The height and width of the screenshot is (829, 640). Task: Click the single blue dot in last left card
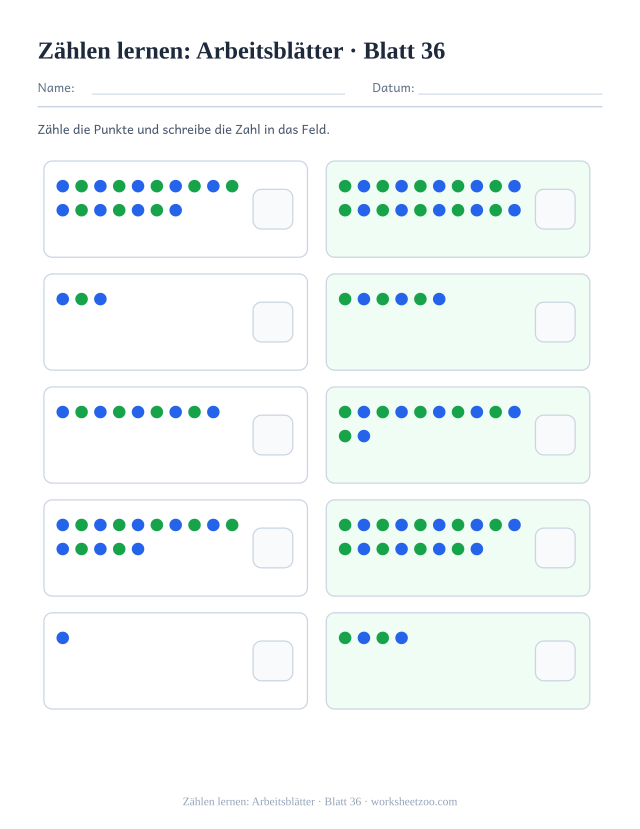[63, 638]
